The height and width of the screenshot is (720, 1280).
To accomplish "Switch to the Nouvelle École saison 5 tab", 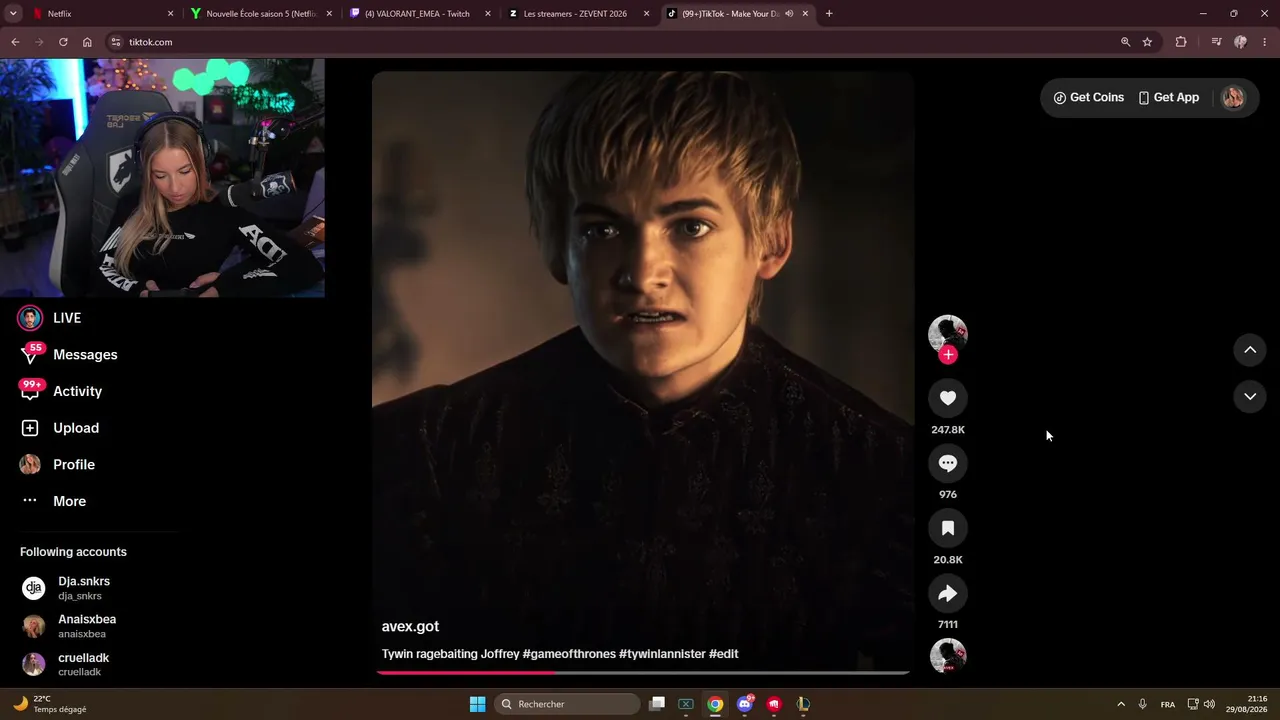I will coord(262,14).
